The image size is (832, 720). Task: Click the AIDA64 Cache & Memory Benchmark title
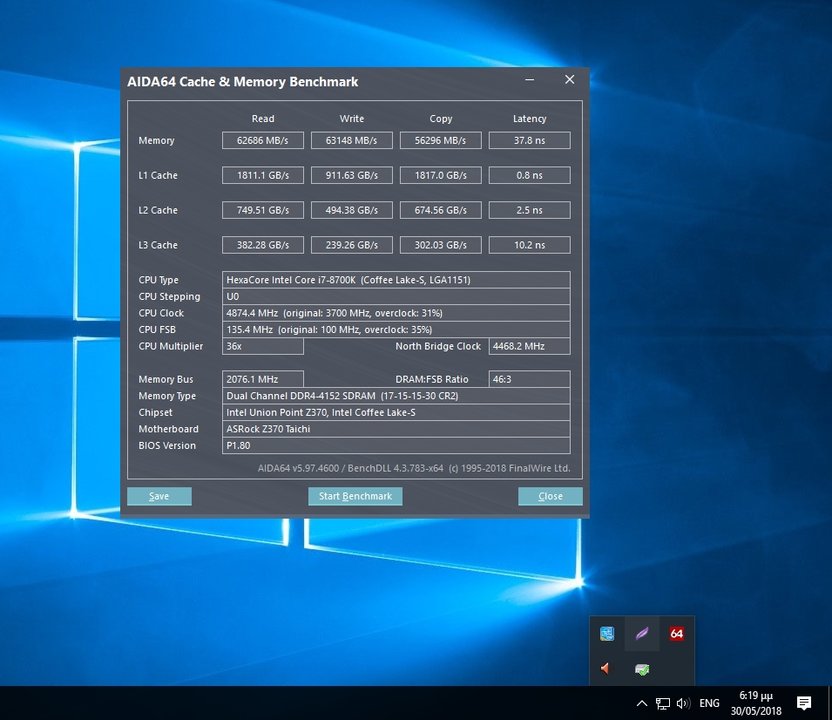click(x=242, y=82)
